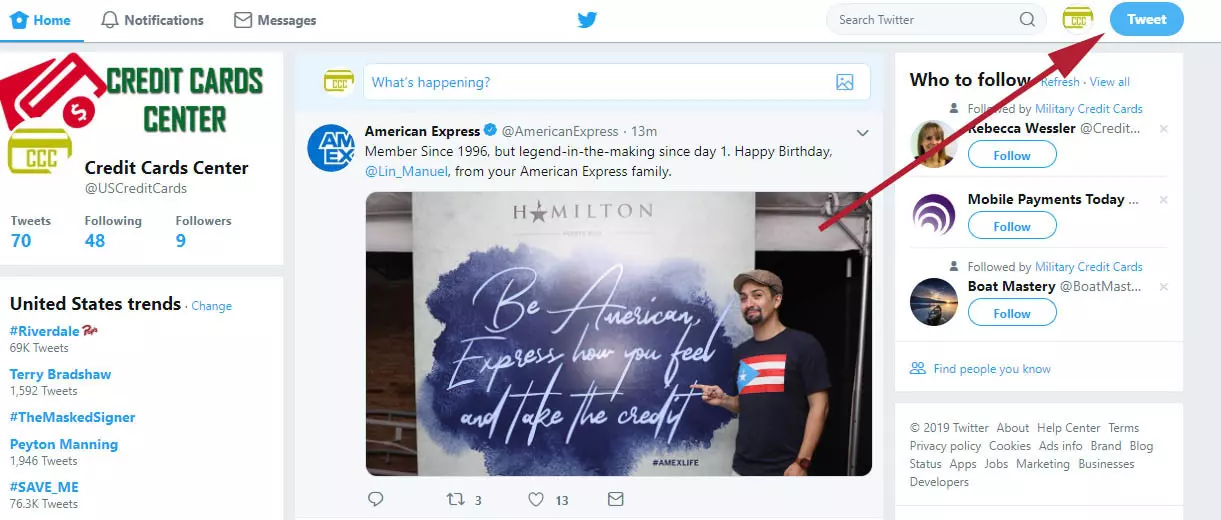Follow Rebecca Wessler

click(1012, 155)
